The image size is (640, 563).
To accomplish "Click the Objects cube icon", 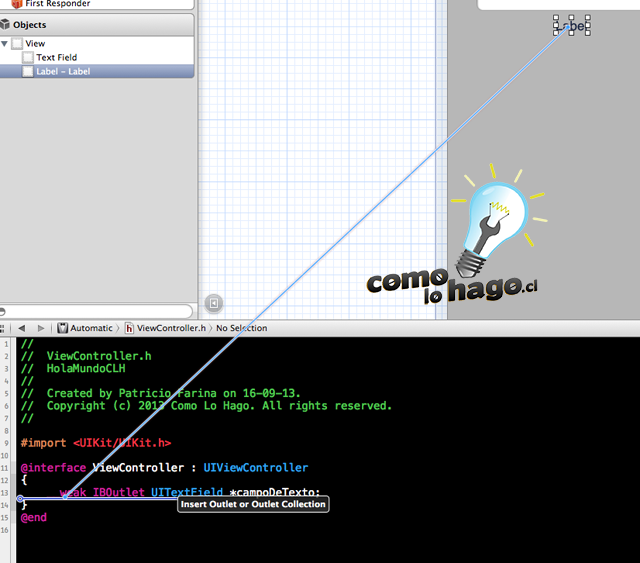I will [5, 24].
